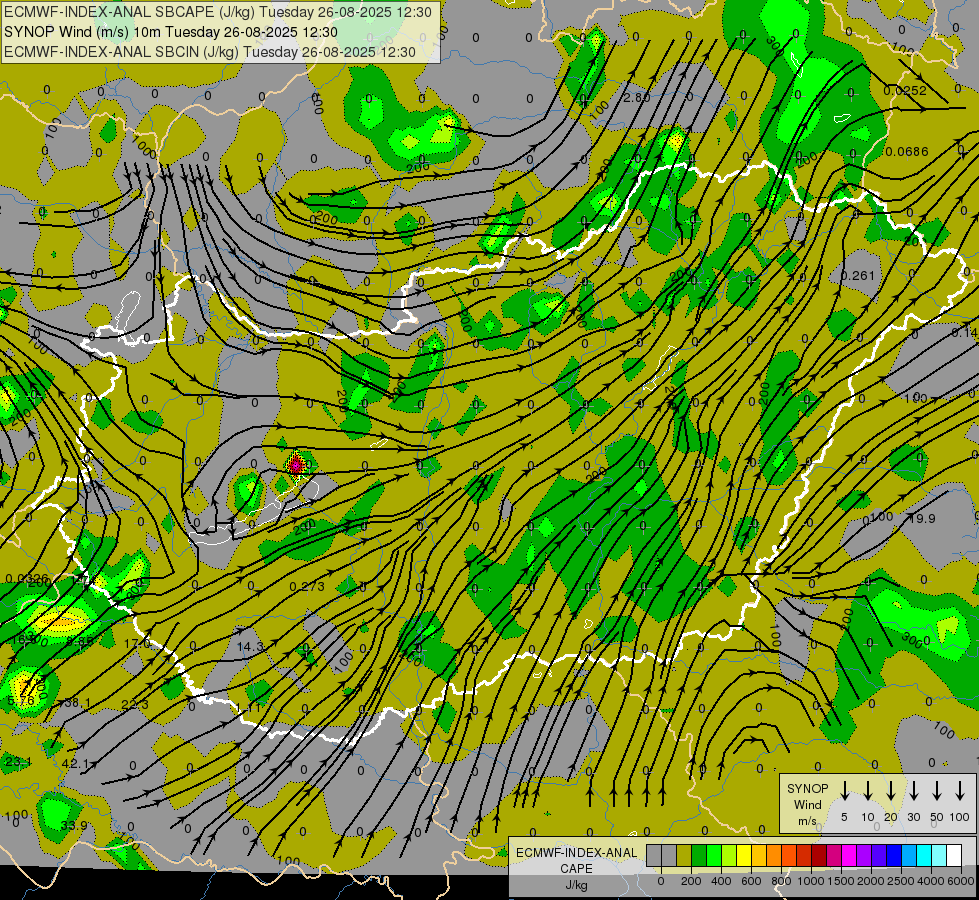Click the 10 m/s wind arrow in legend
Screen dimensions: 979x900
pyautogui.click(x=868, y=791)
